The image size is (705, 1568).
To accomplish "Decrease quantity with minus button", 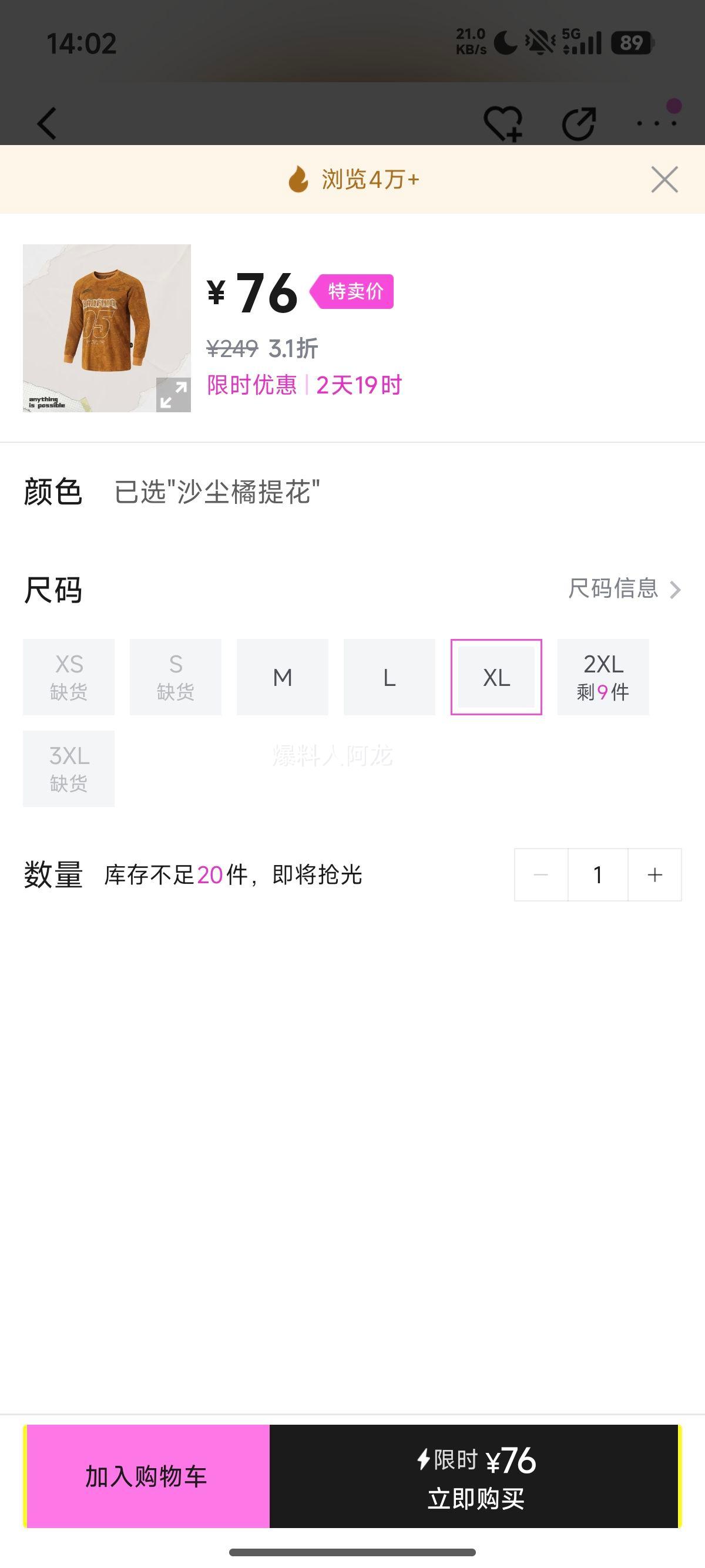I will (x=540, y=874).
